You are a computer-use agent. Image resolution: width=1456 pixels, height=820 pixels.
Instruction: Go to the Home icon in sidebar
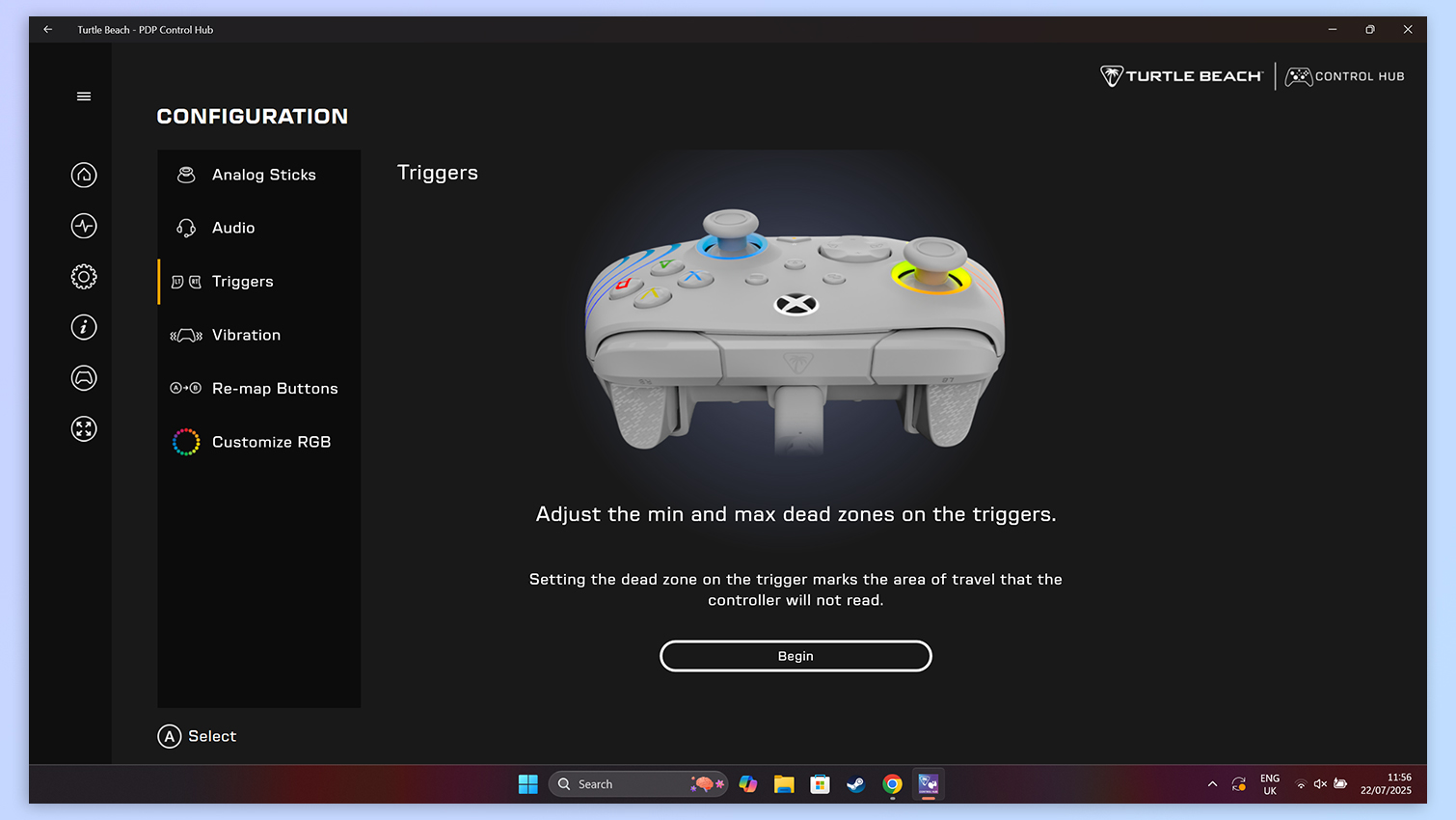[84, 175]
